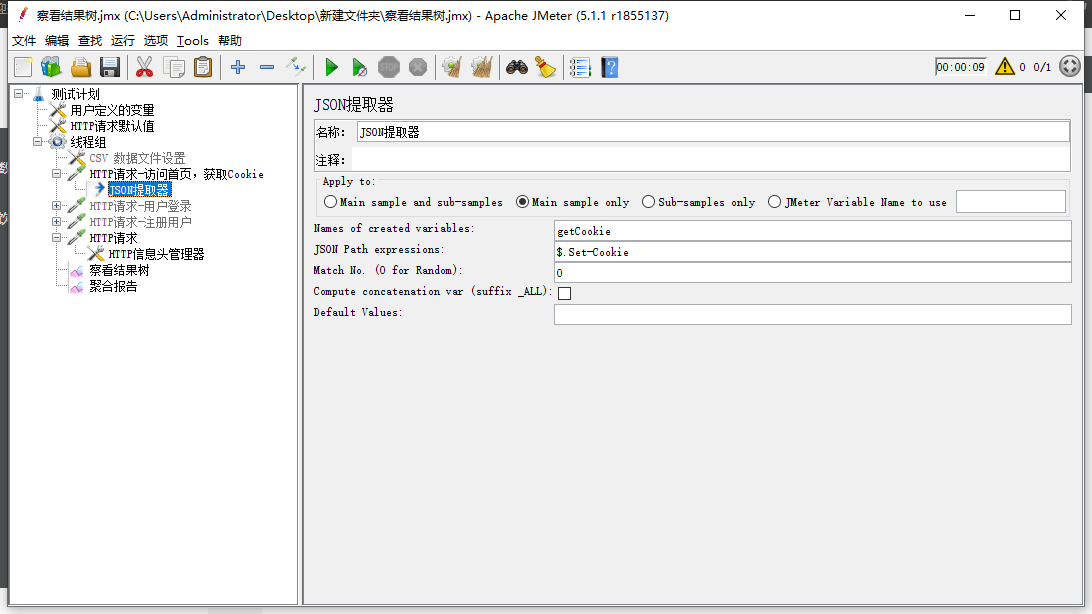
Task: Open the Templates icon in toolbar
Action: (51, 68)
